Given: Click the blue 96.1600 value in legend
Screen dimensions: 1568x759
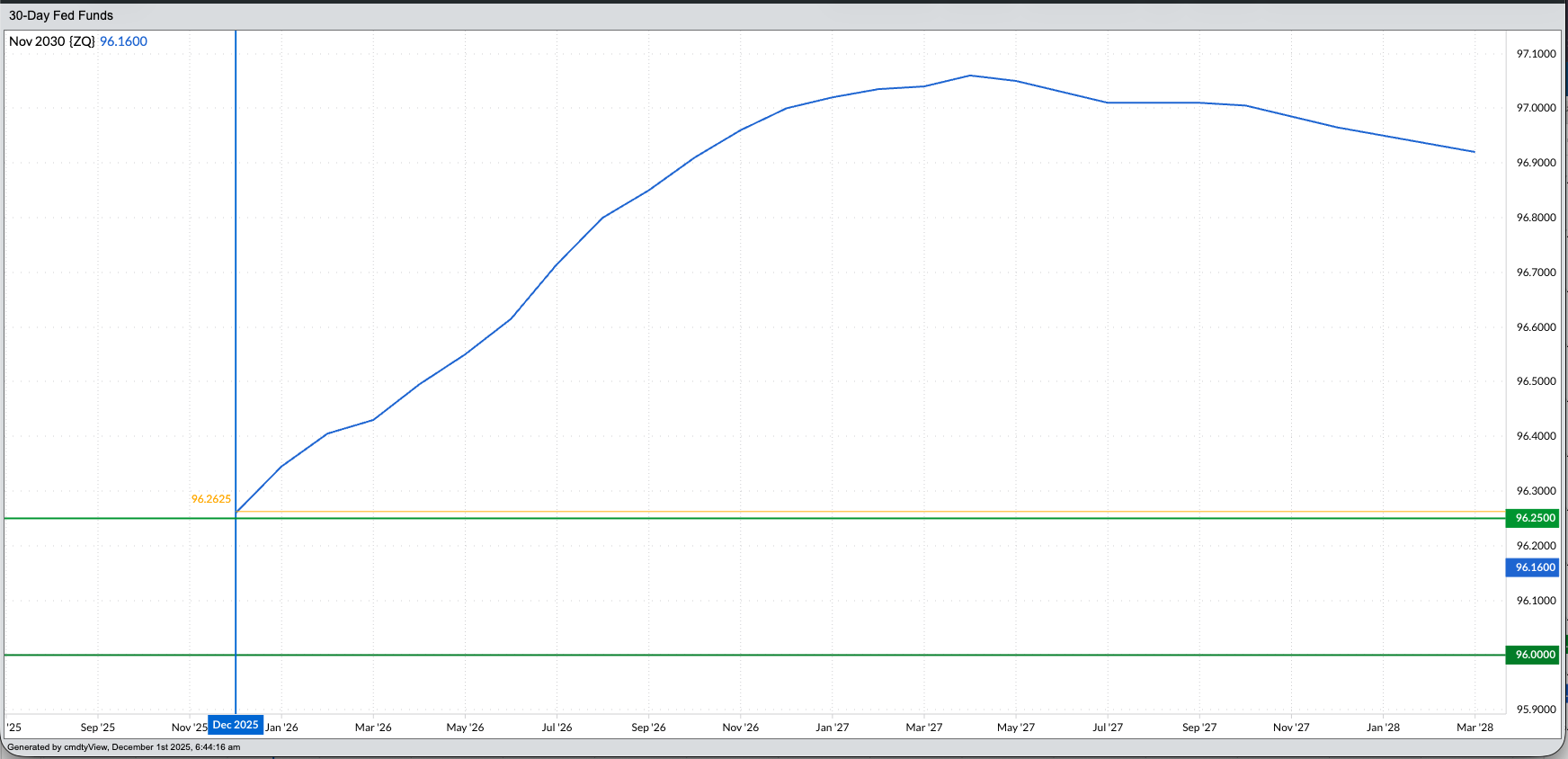Looking at the screenshot, I should 123,41.
